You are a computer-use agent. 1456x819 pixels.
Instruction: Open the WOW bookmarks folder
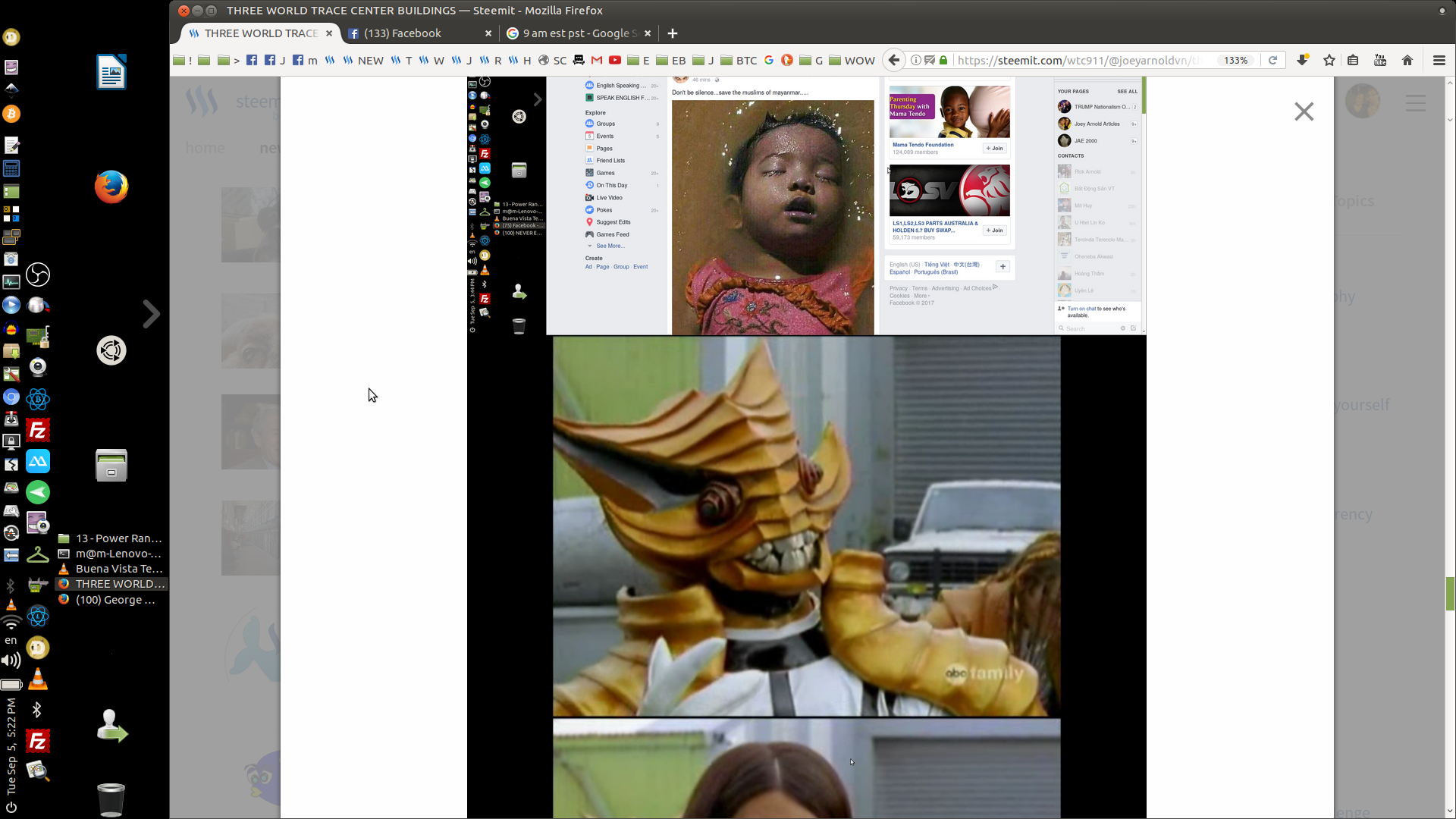pyautogui.click(x=852, y=60)
